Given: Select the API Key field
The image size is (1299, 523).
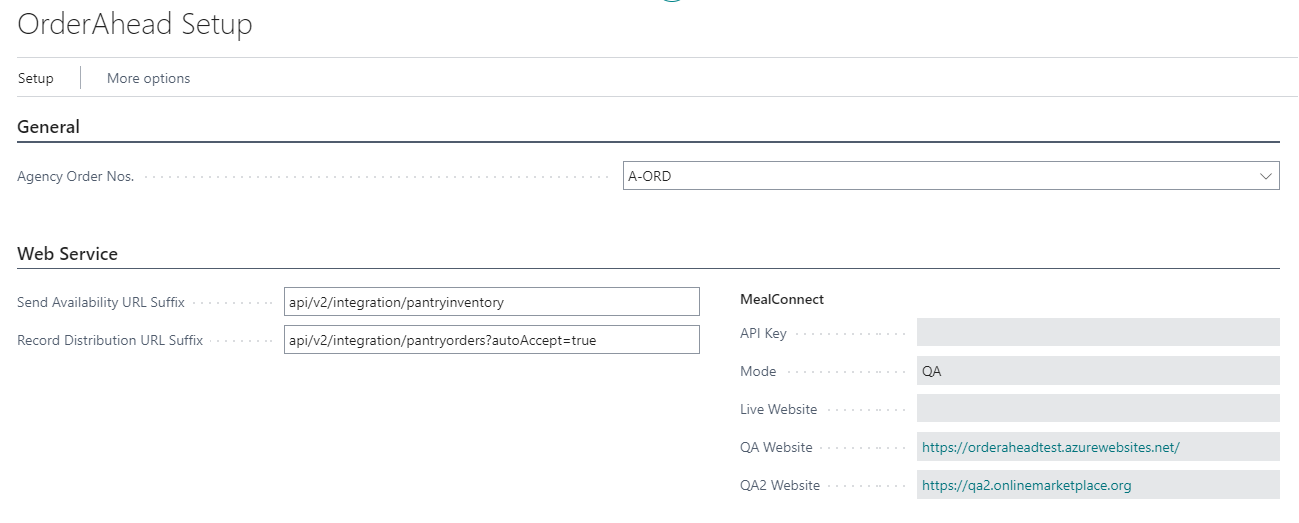Looking at the screenshot, I should click(x=1097, y=333).
